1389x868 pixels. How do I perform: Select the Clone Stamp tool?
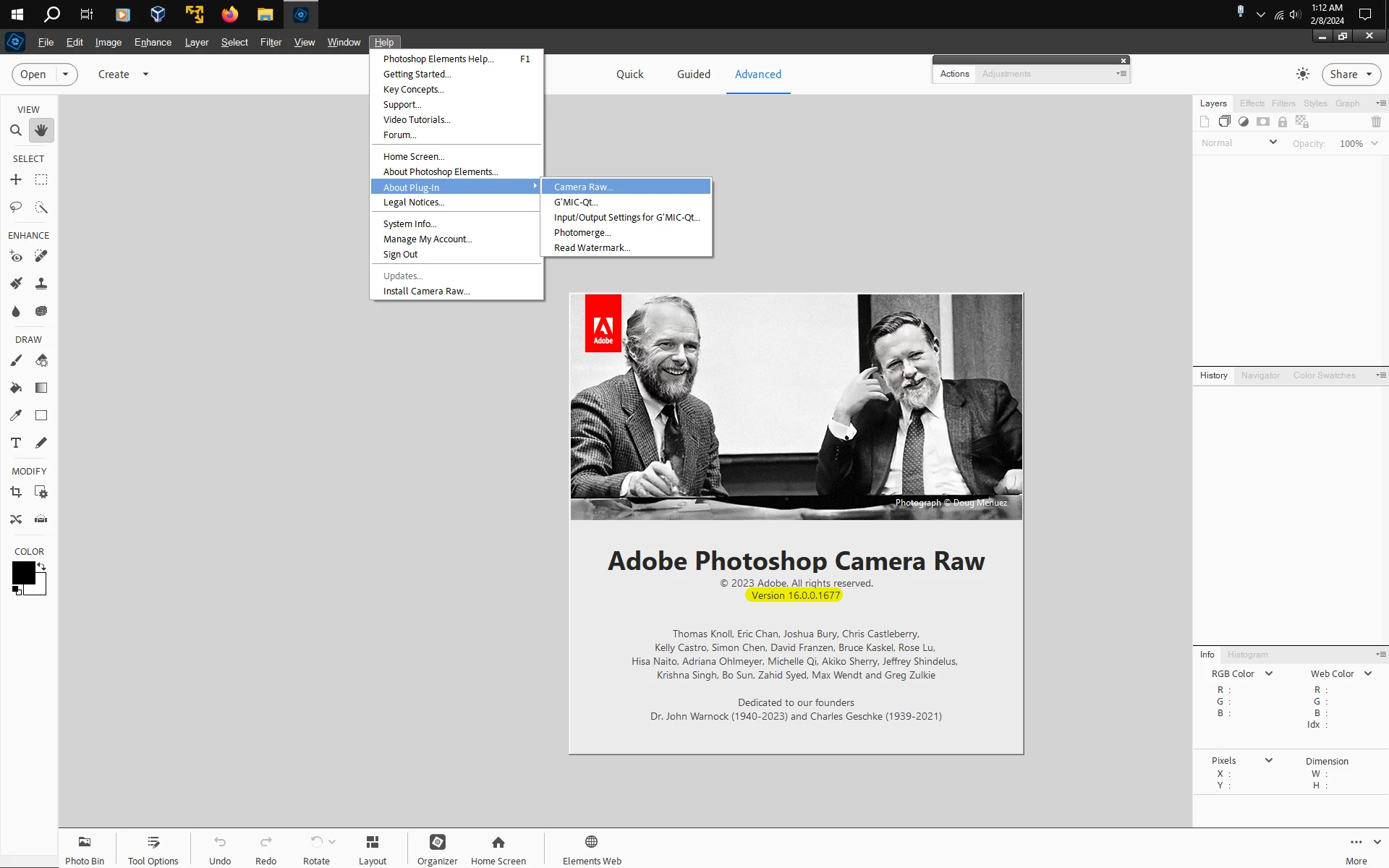41,284
